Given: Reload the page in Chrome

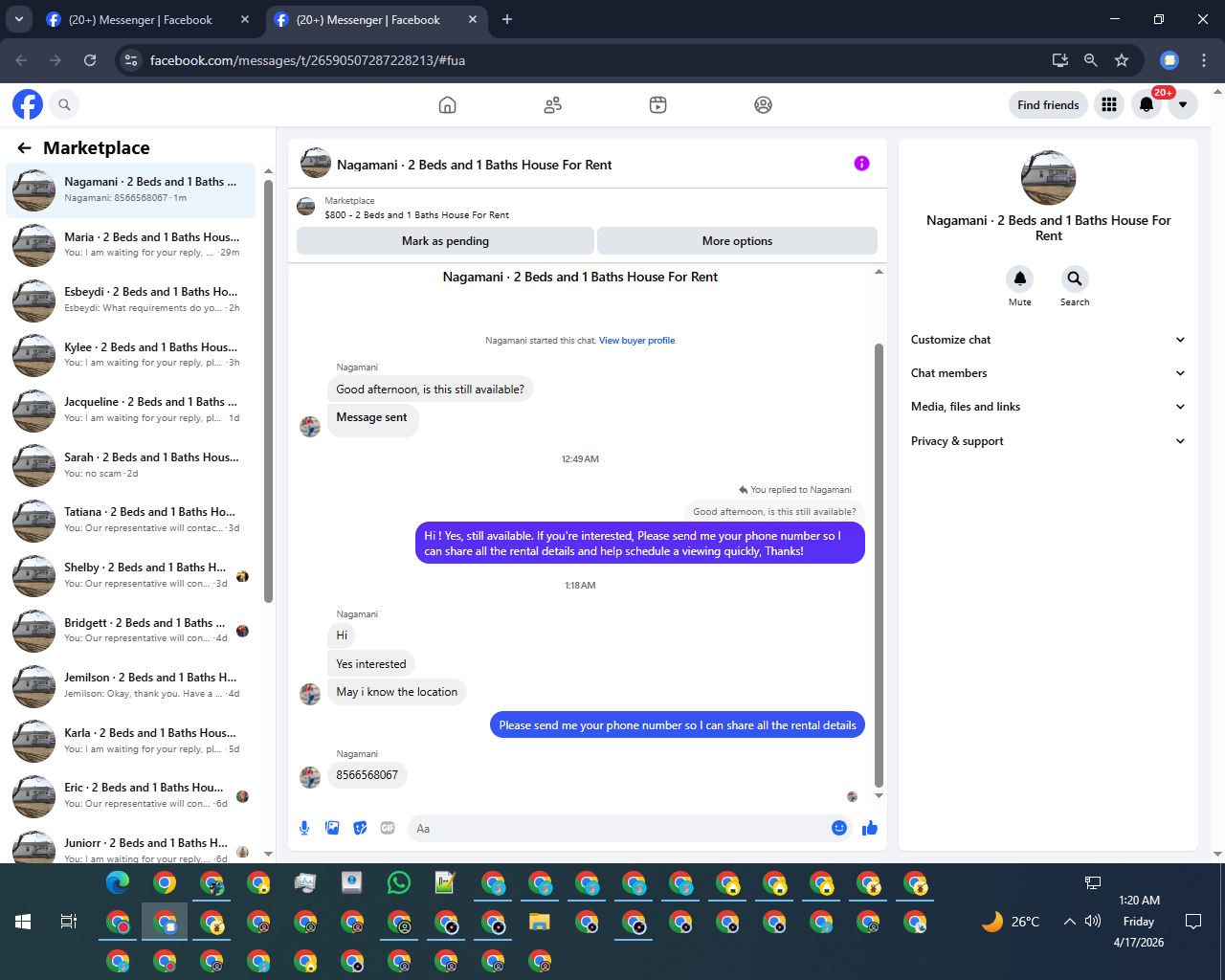Looking at the screenshot, I should 90,60.
